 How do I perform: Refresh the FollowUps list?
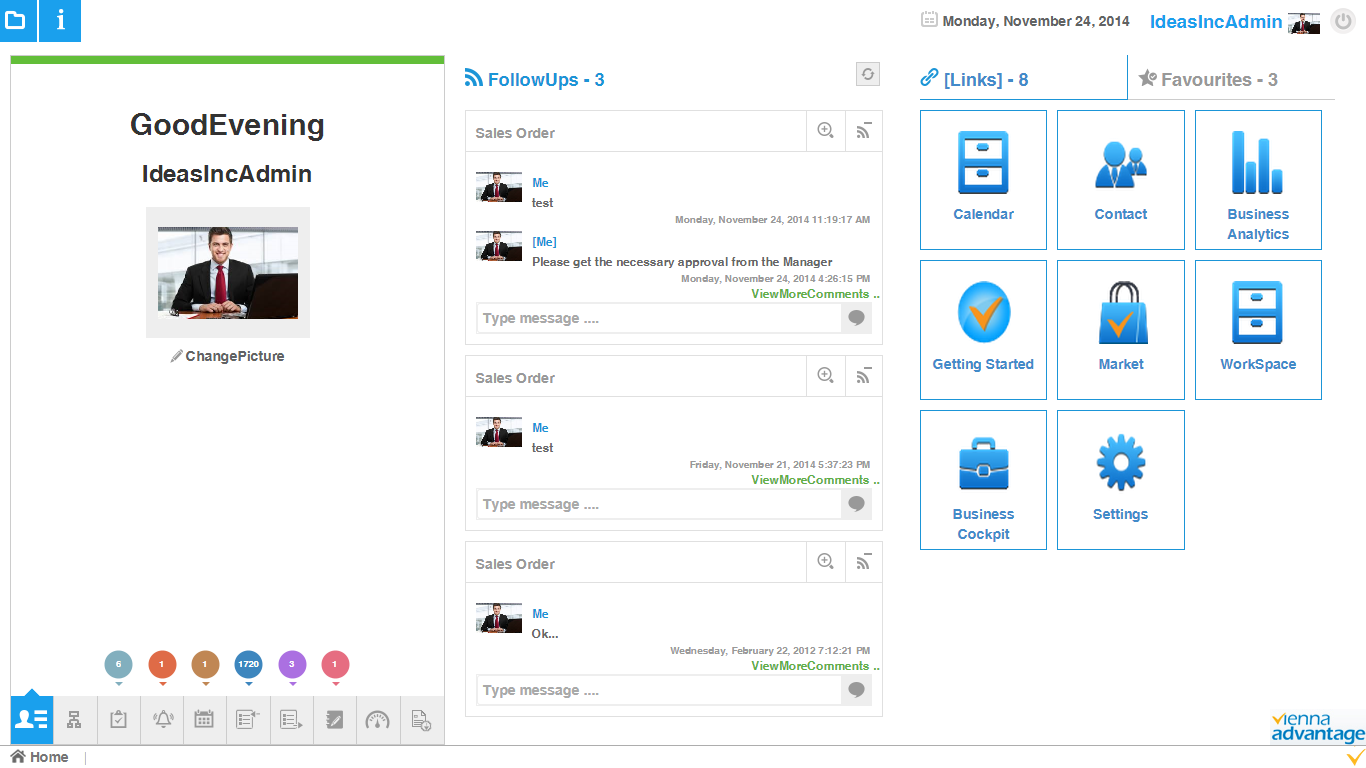pyautogui.click(x=868, y=74)
